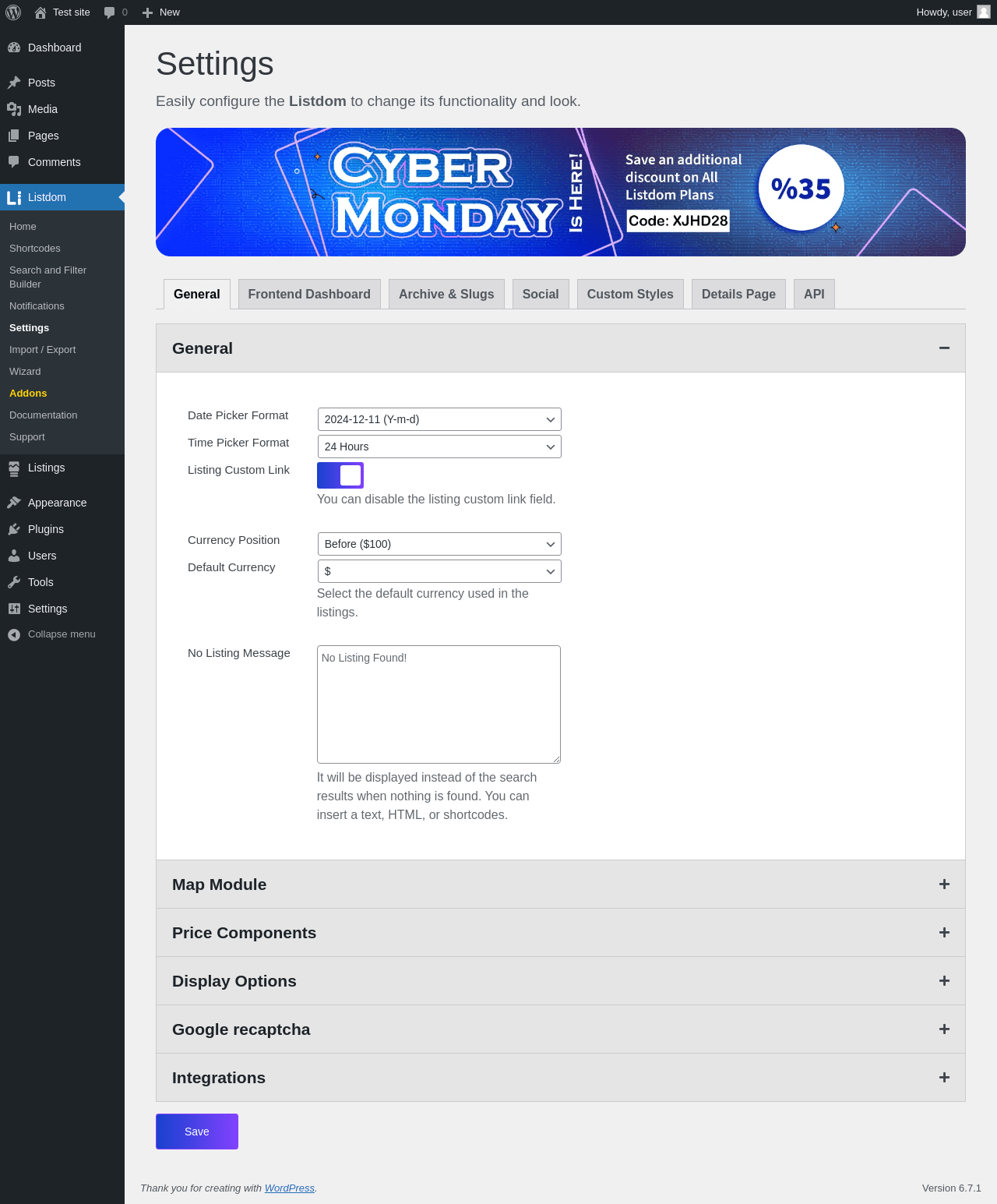Click Howdy, user account menu
997x1204 pixels.
point(953,12)
